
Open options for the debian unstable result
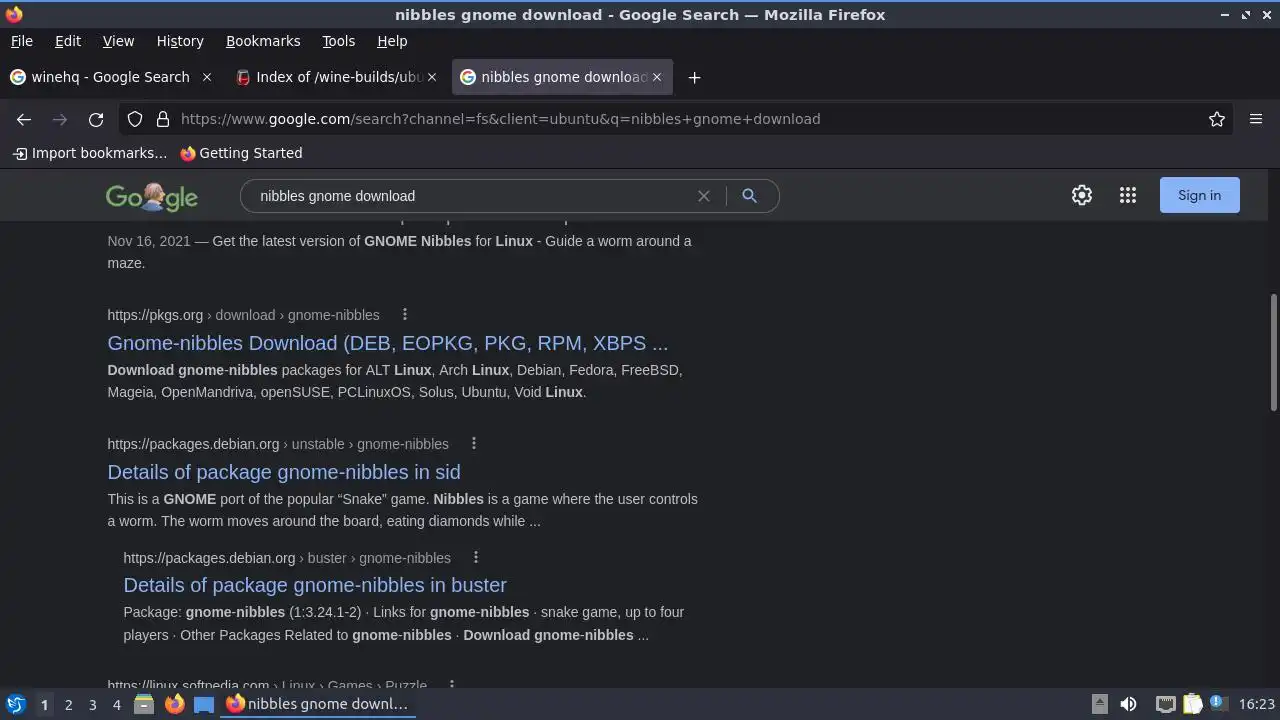click(474, 443)
